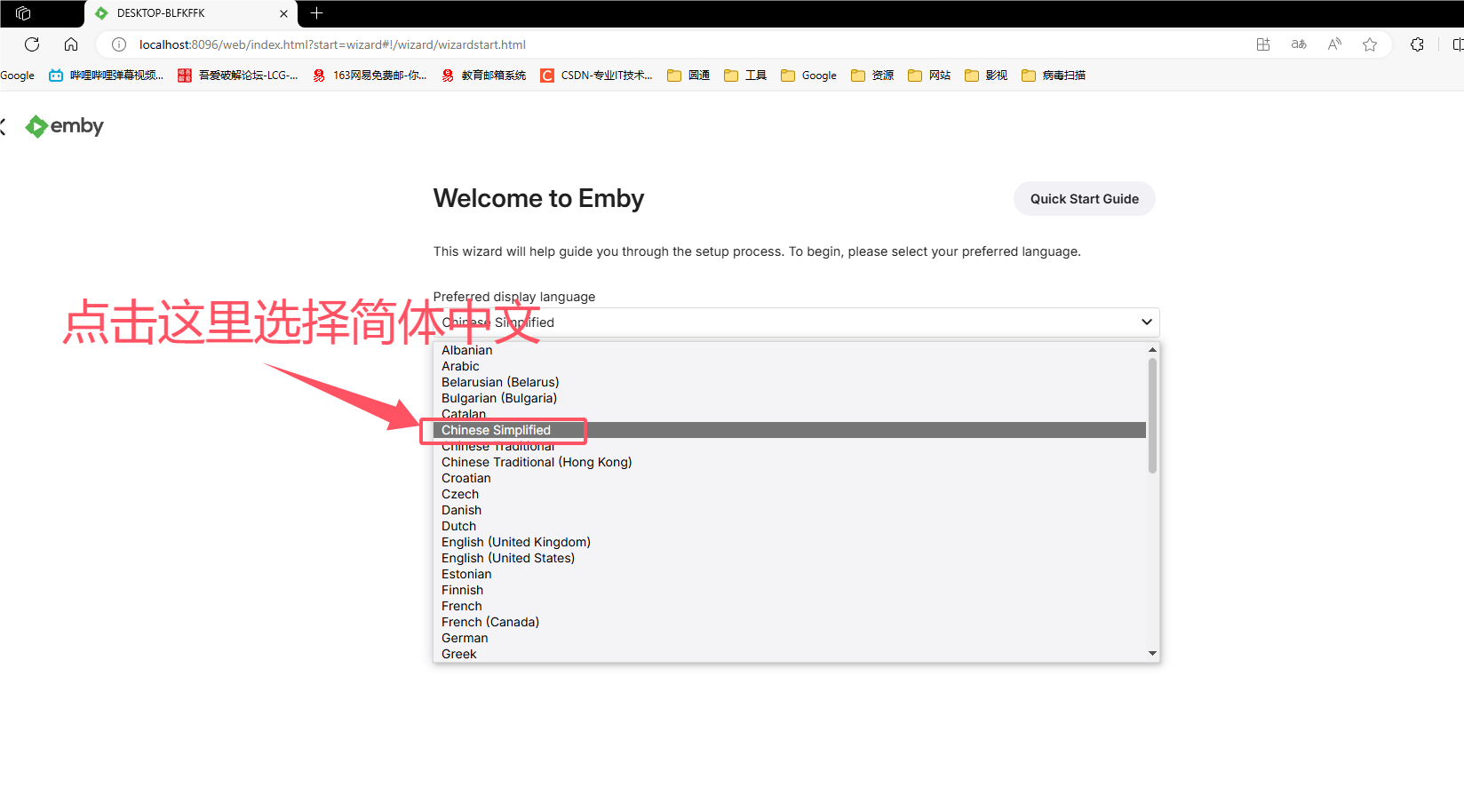Click language list scroll up arrow
The width and height of the screenshot is (1464, 812).
pos(1152,350)
